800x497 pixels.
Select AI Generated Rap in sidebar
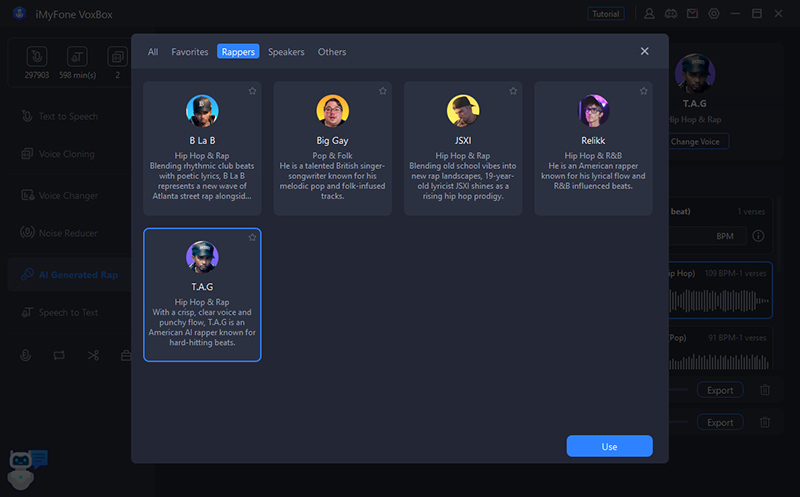tap(69, 275)
